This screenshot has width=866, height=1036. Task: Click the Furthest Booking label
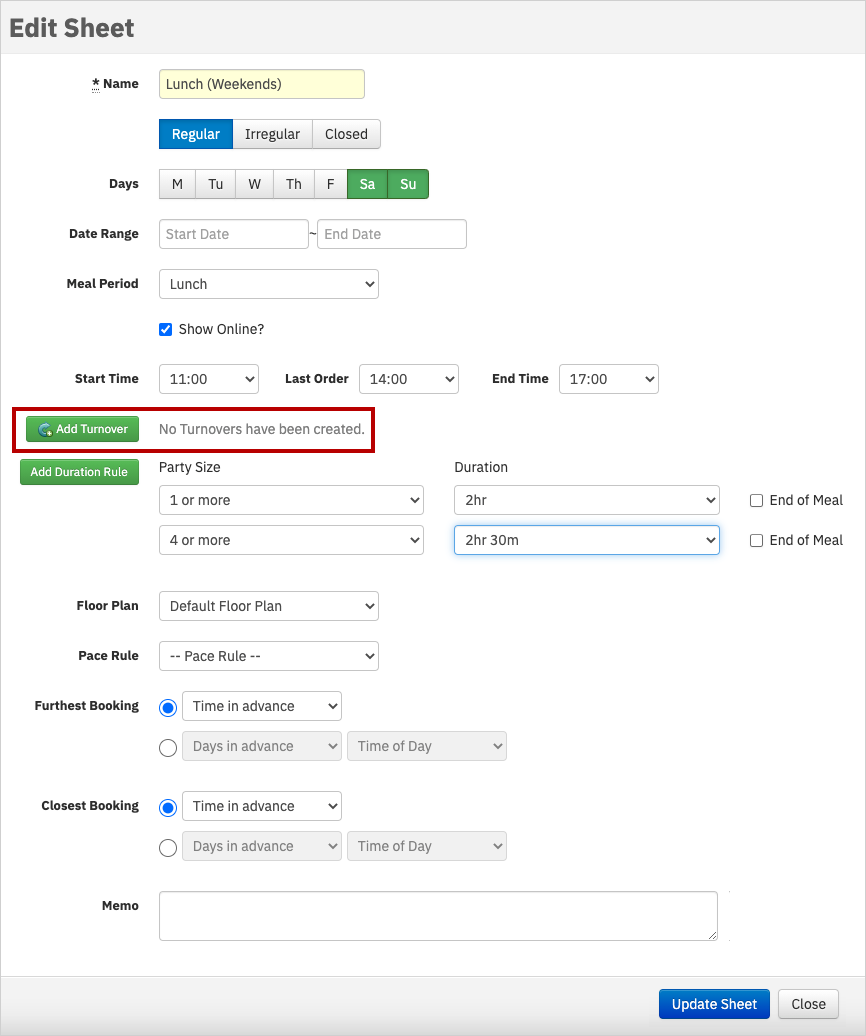pos(87,706)
